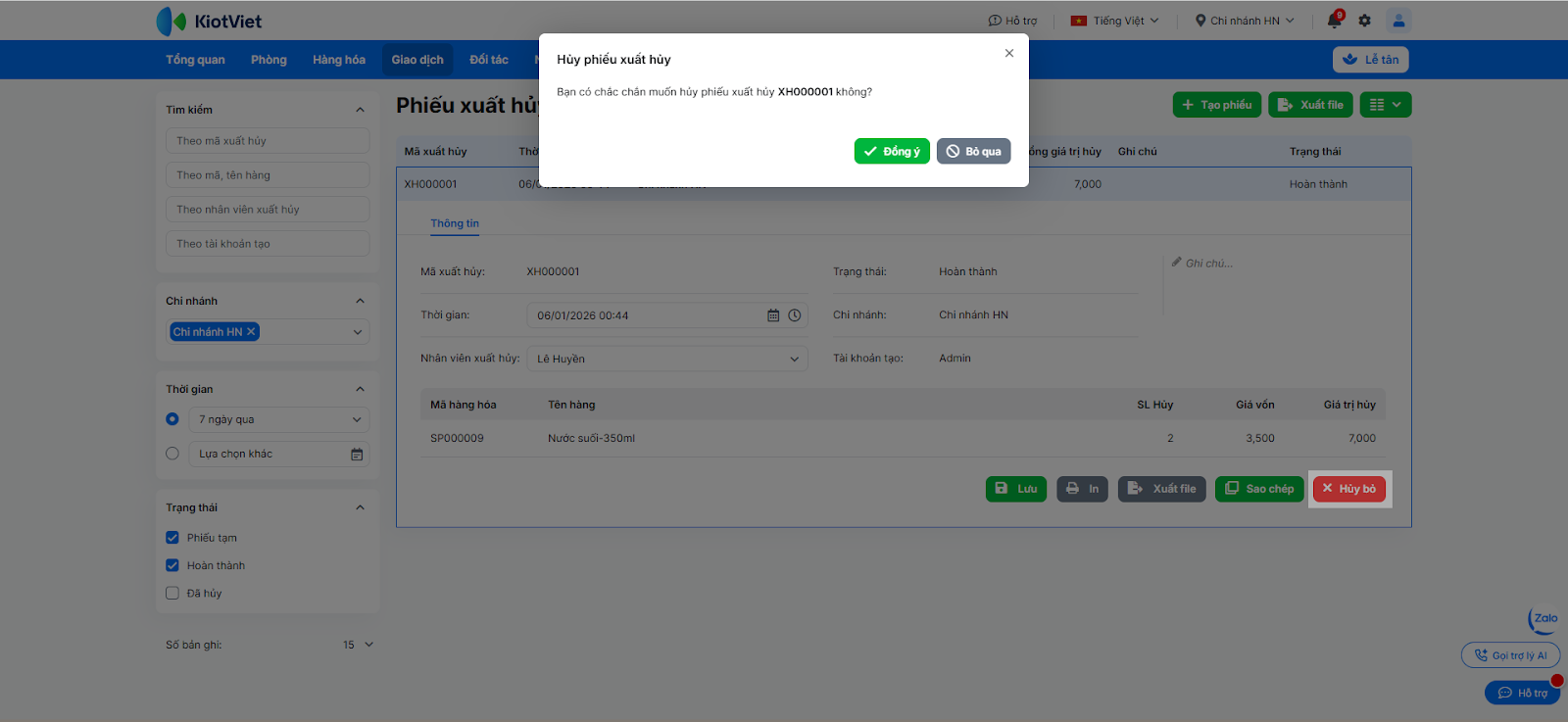Image resolution: width=1568 pixels, height=722 pixels.
Task: Confirm with the Đồng ý button
Action: [892, 151]
